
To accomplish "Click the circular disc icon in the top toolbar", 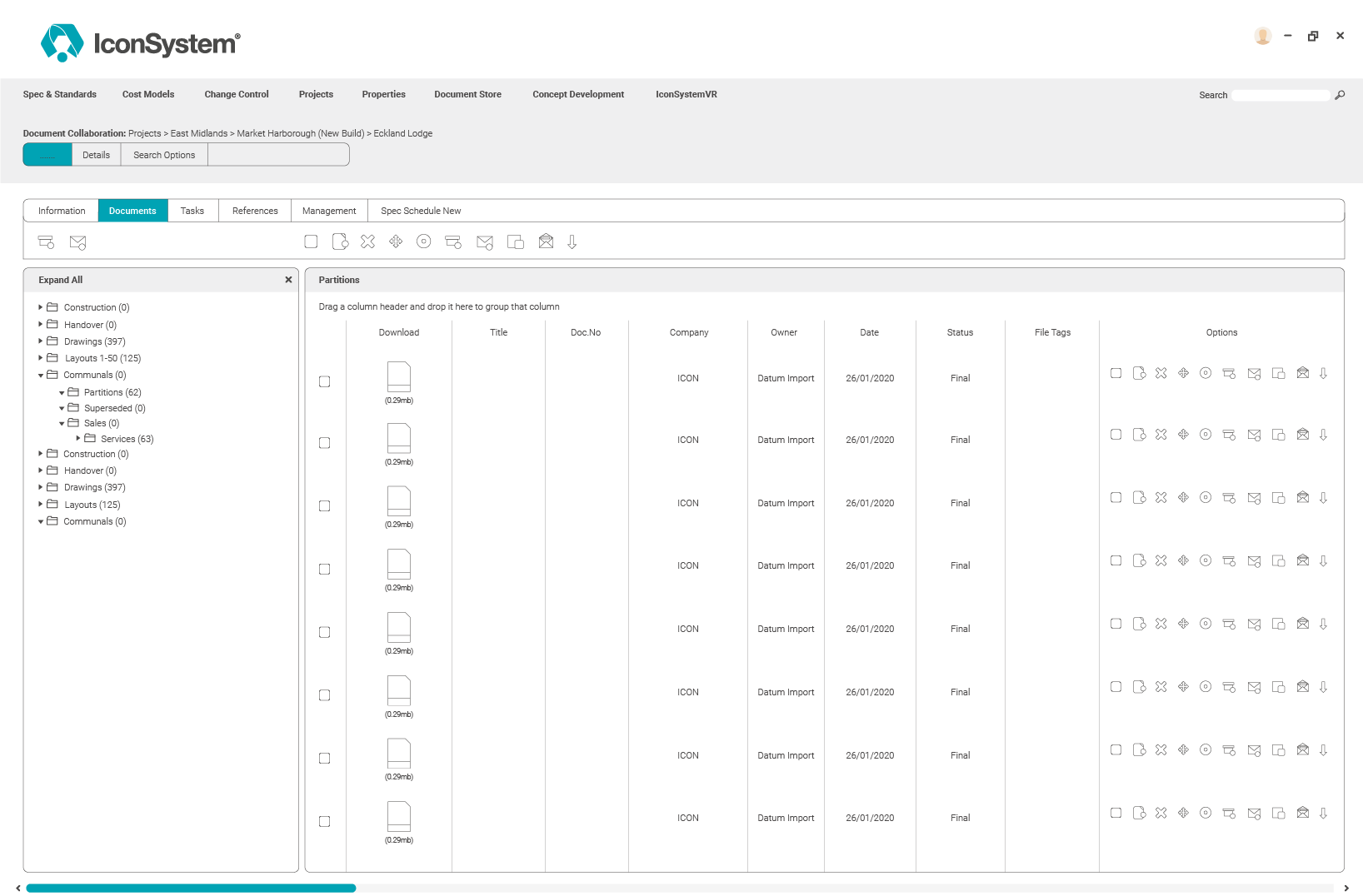I will 424,241.
